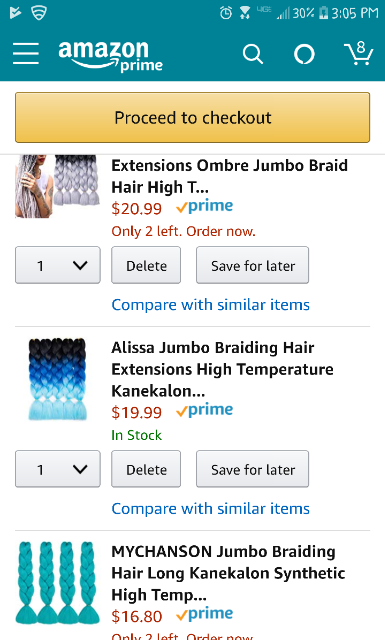Screen dimensions: 385x640
Task: Open the blue ombre Alissa hair thumbnail
Action: pyautogui.click(x=58, y=379)
